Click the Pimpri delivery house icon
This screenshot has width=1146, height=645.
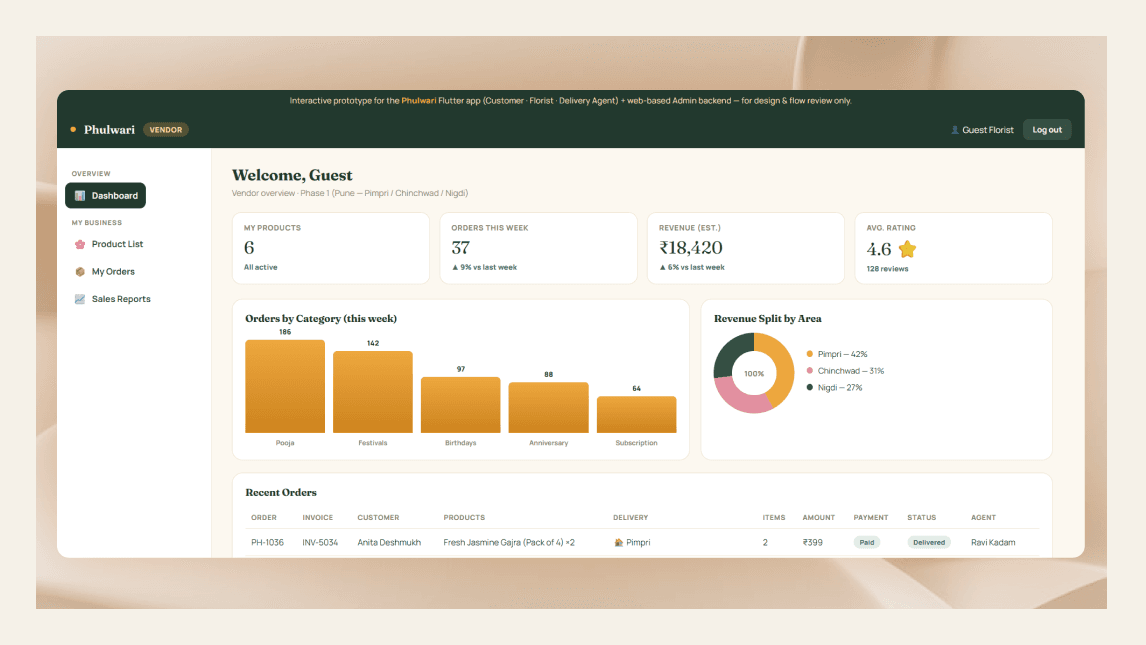pyautogui.click(x=618, y=543)
